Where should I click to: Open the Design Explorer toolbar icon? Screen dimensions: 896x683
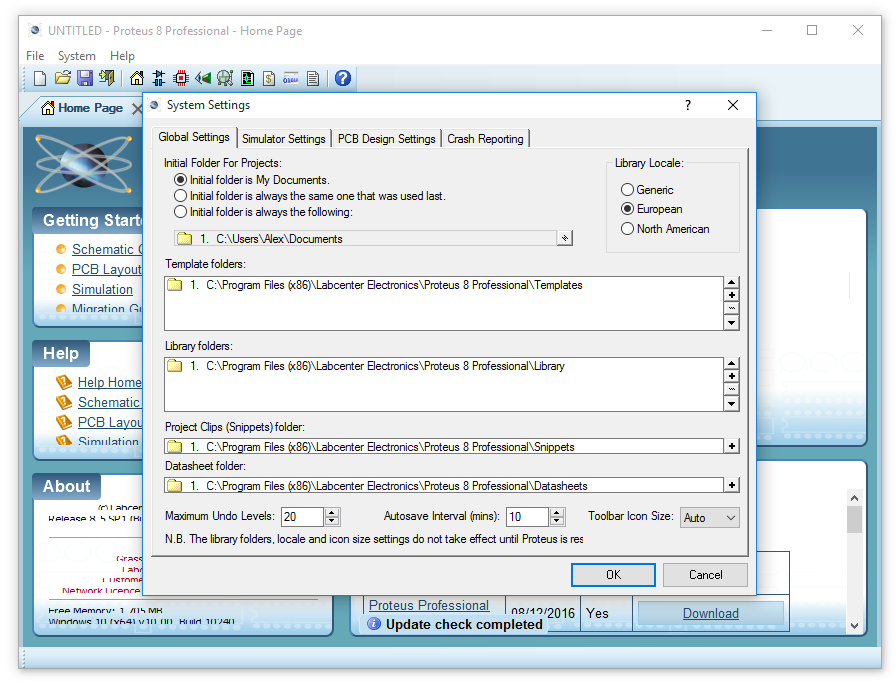coord(247,78)
